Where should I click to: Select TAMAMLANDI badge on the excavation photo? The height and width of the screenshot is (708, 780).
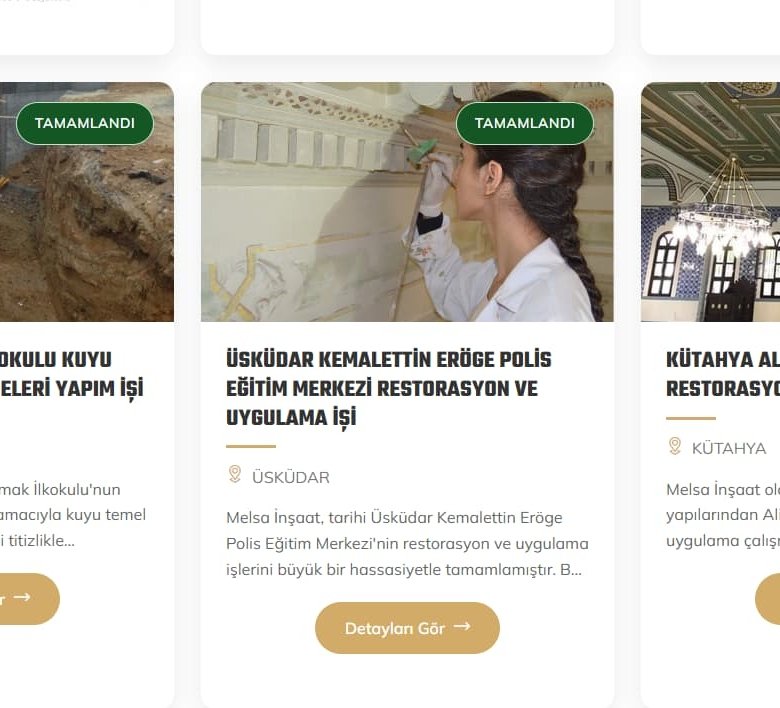pos(85,123)
